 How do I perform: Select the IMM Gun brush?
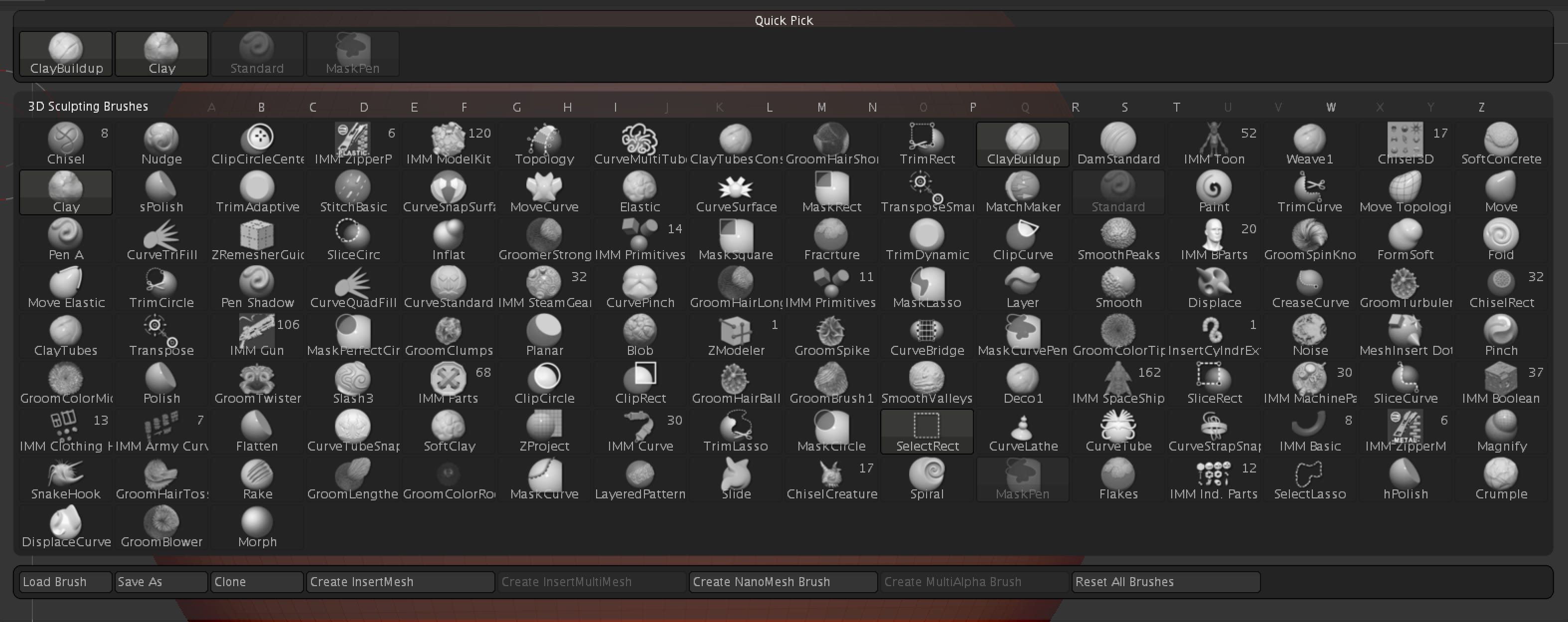[x=258, y=336]
